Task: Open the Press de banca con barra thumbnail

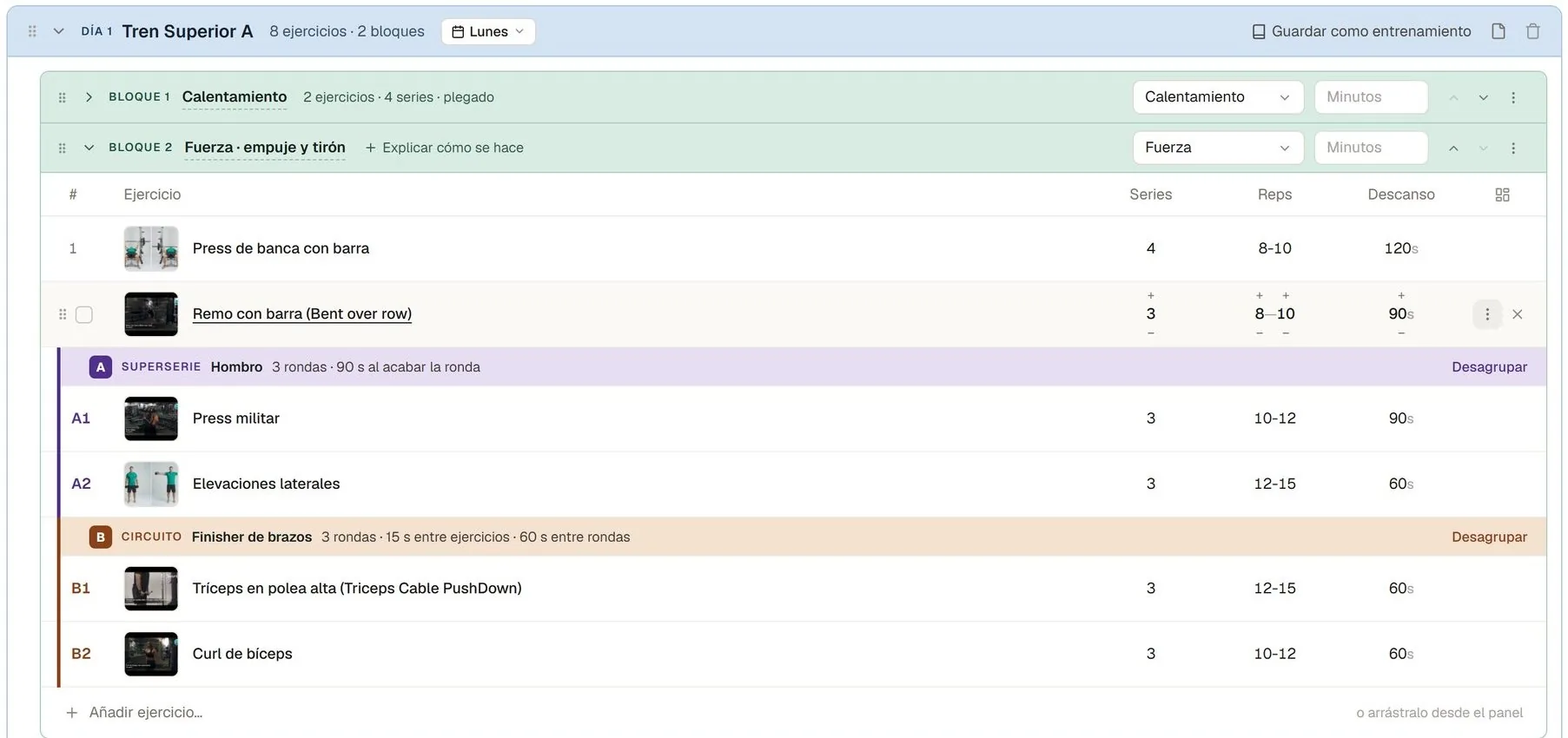Action: tap(151, 248)
